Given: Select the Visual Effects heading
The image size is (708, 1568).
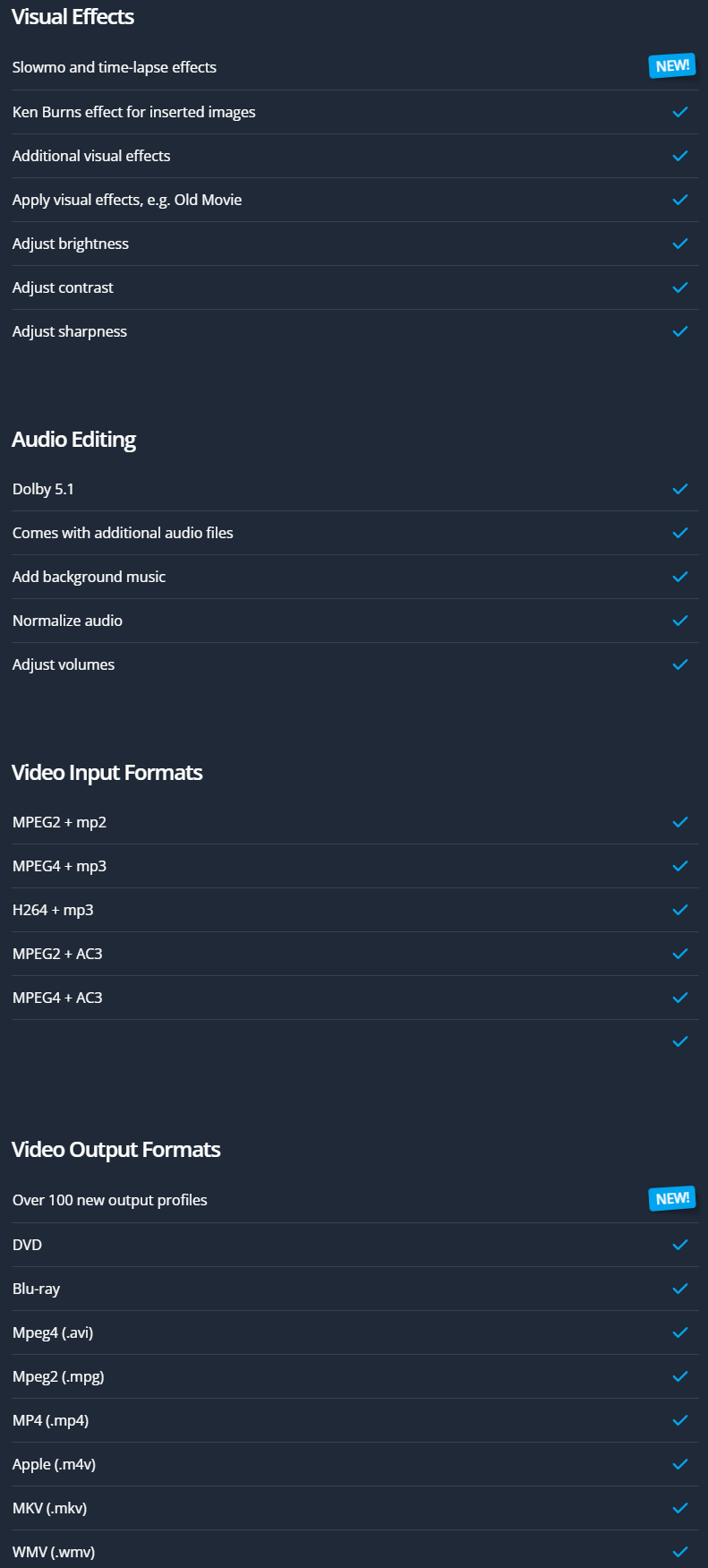Looking at the screenshot, I should click(x=73, y=17).
